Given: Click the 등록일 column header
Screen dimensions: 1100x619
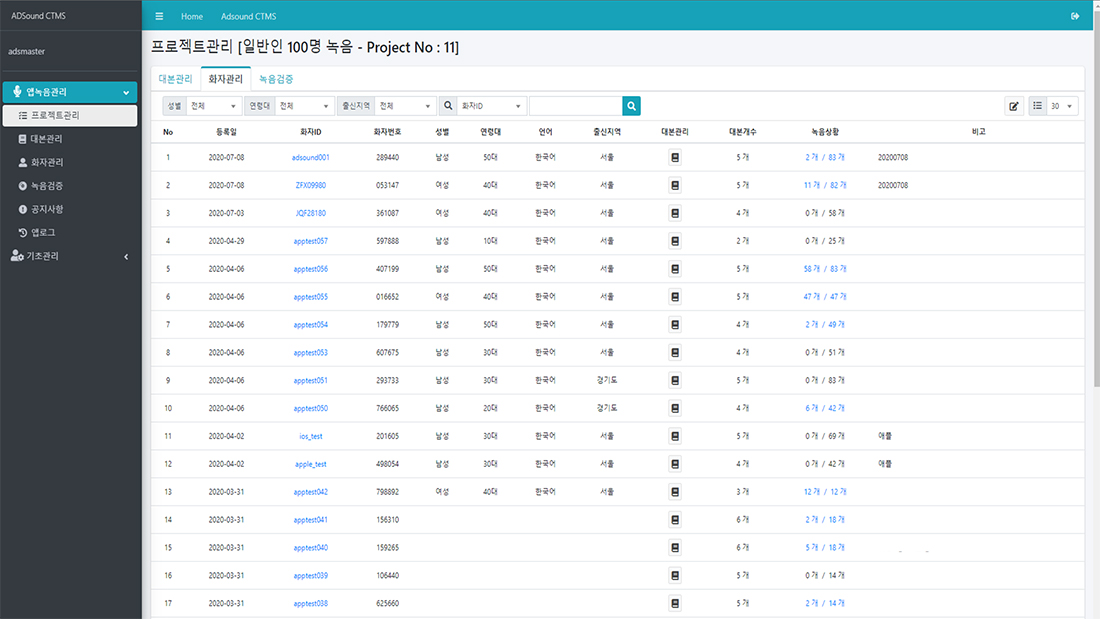Looking at the screenshot, I should tap(226, 132).
